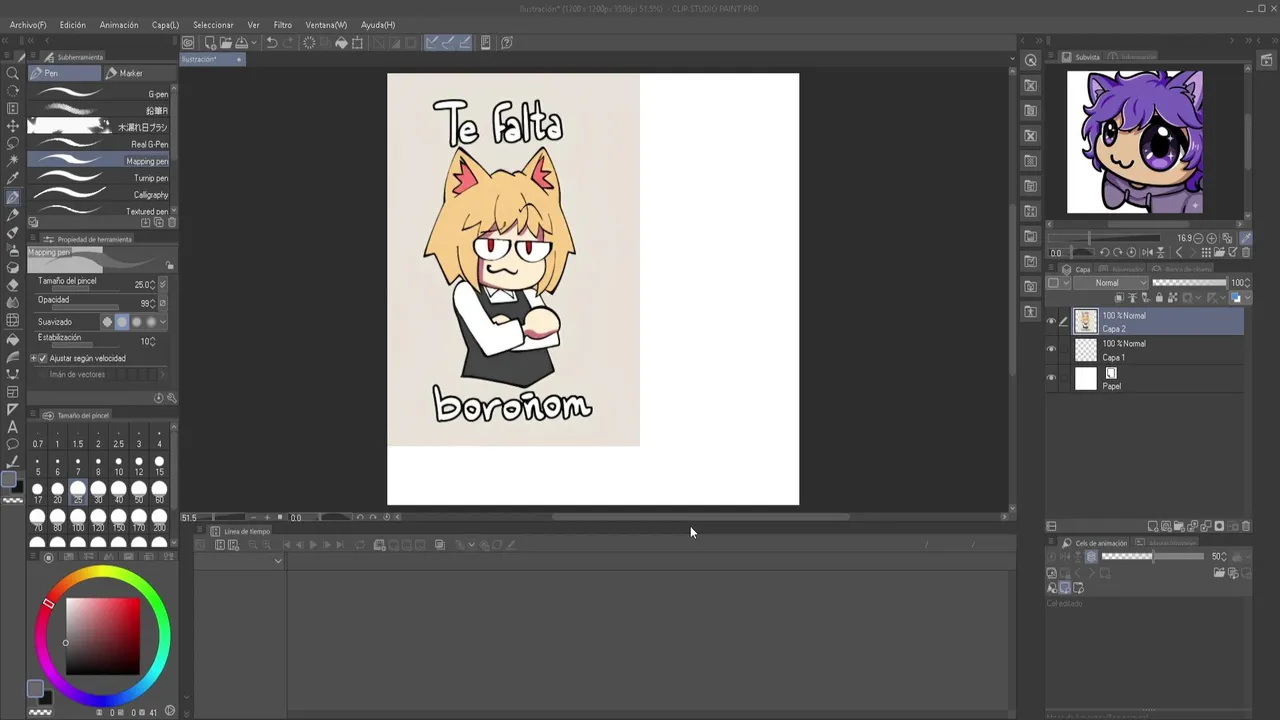Open the Animación menu
Image resolution: width=1280 pixels, height=720 pixels.
(119, 24)
